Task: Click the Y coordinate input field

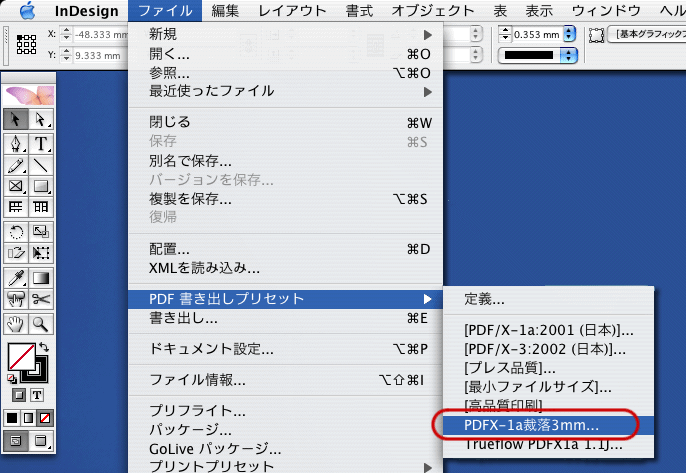Action: tap(101, 56)
